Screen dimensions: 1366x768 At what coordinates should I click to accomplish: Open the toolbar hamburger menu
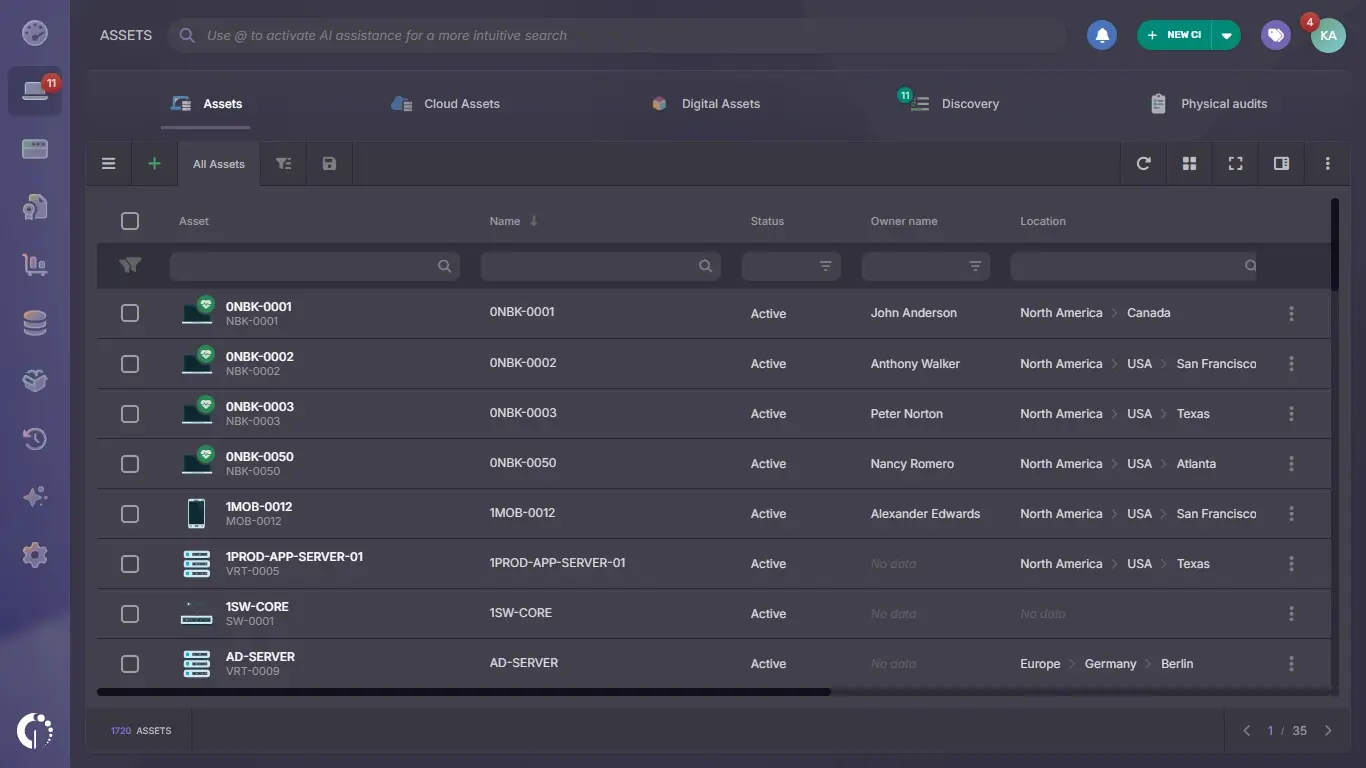(109, 163)
